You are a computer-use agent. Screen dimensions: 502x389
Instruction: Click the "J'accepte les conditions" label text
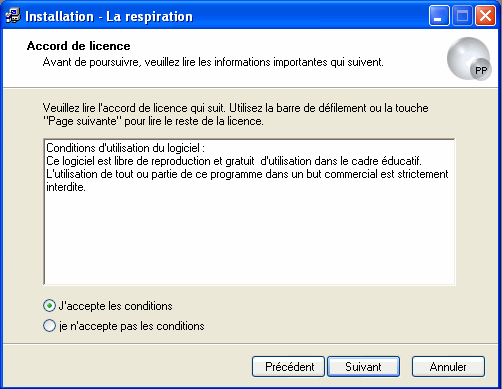(116, 306)
